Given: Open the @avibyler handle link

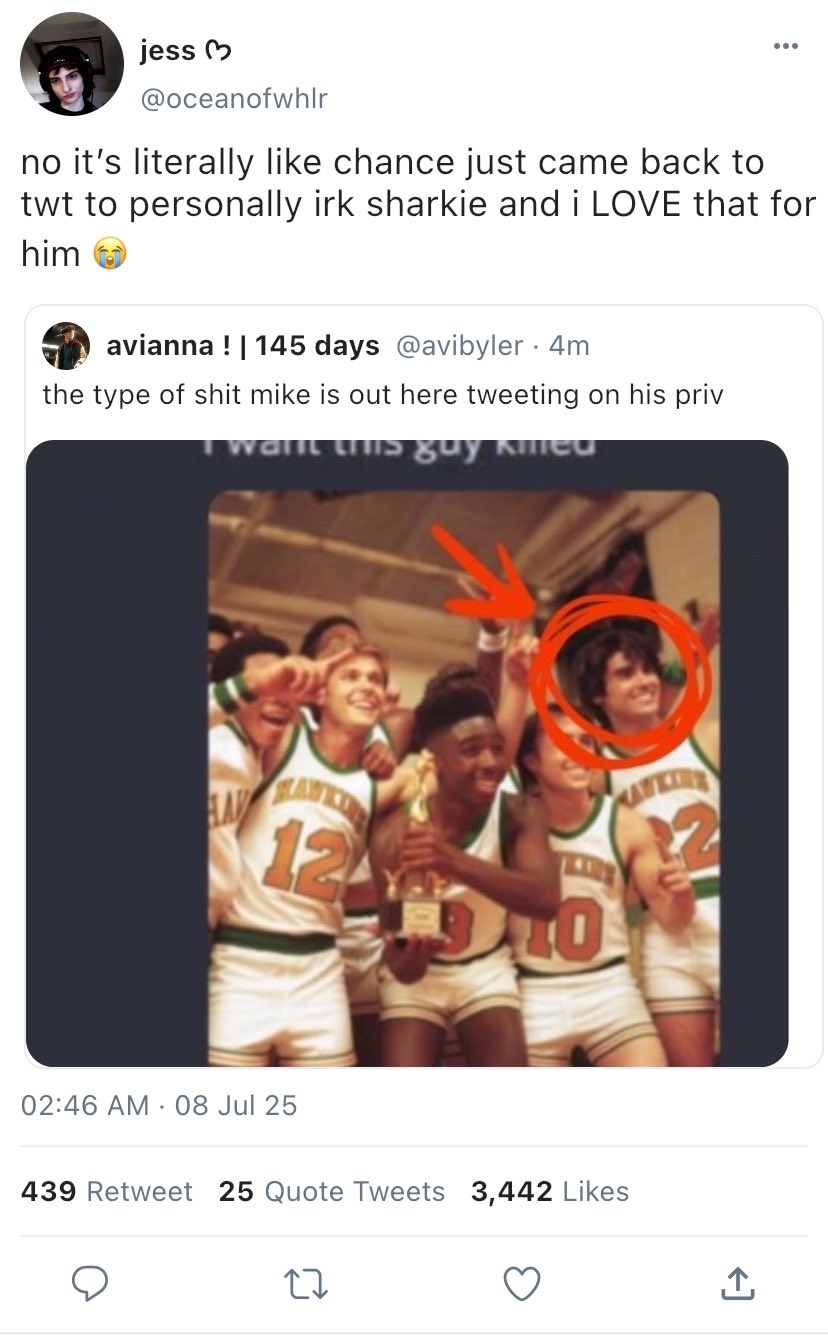Looking at the screenshot, I should (460, 346).
